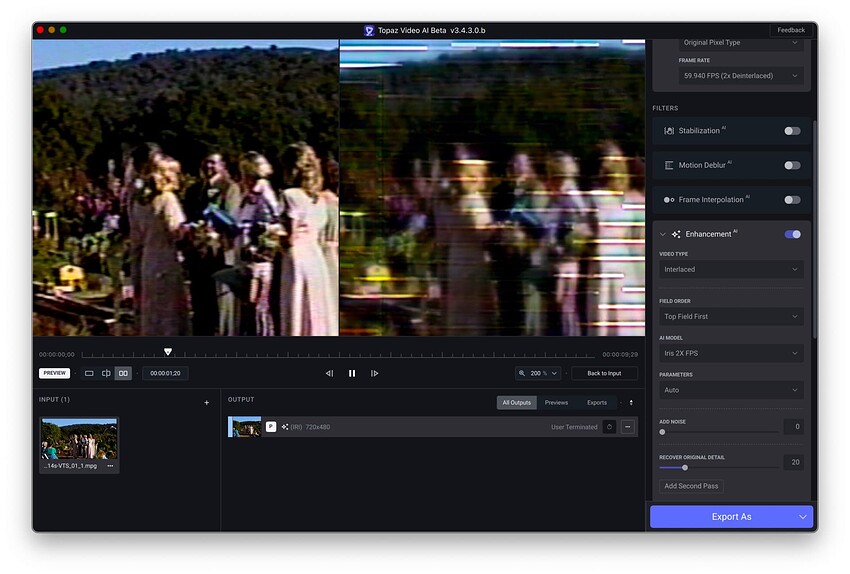Switch to split view layout
Viewport: 850px width, 574px height.
click(106, 373)
